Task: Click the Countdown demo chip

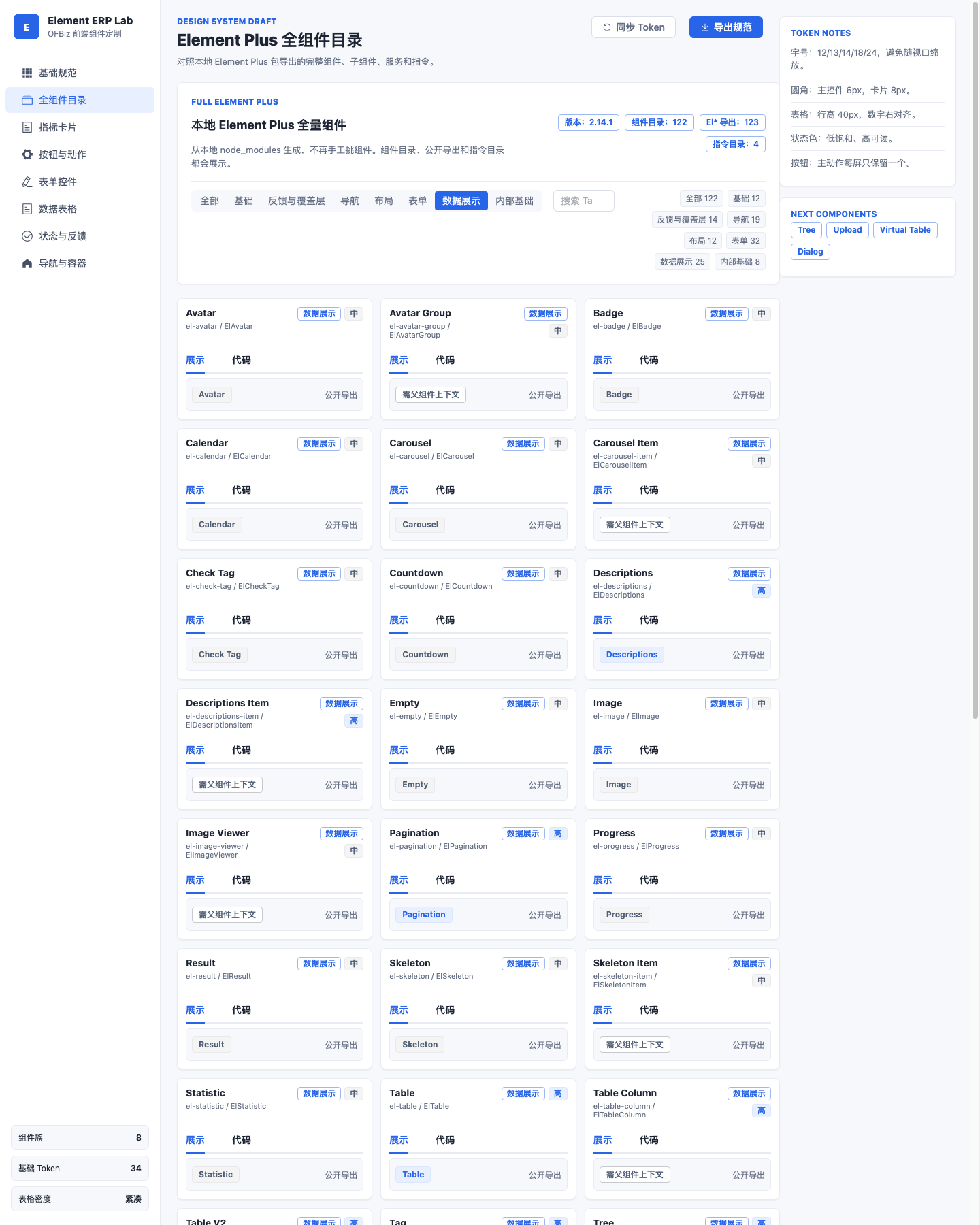Action: pos(425,655)
